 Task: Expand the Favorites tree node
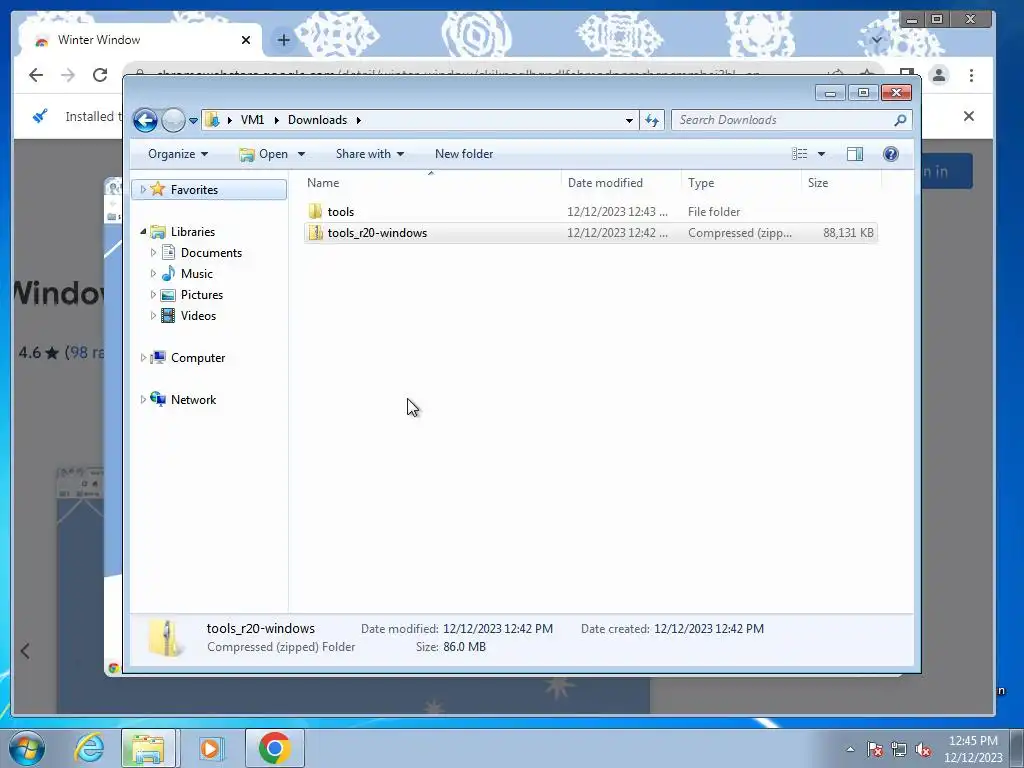(143, 189)
